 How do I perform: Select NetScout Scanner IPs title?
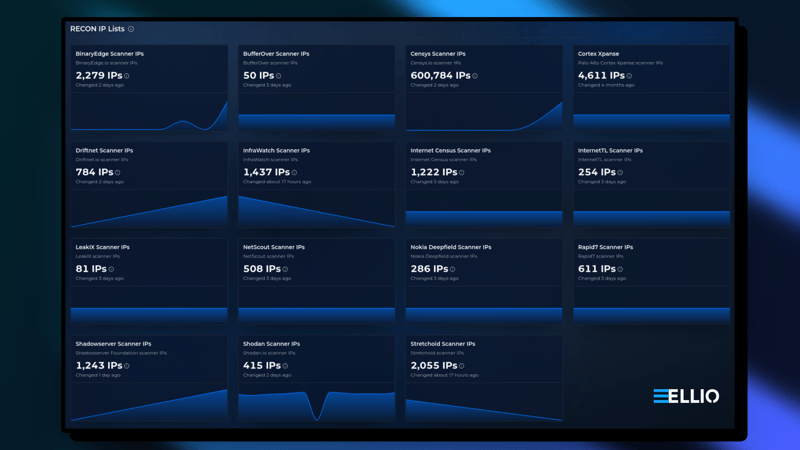click(x=274, y=247)
